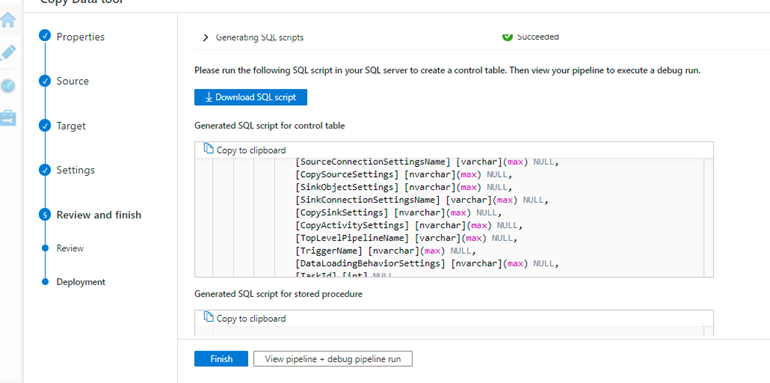The width and height of the screenshot is (770, 383).
Task: Open the Manage toolbox icon in sidebar
Action: [x=8, y=117]
